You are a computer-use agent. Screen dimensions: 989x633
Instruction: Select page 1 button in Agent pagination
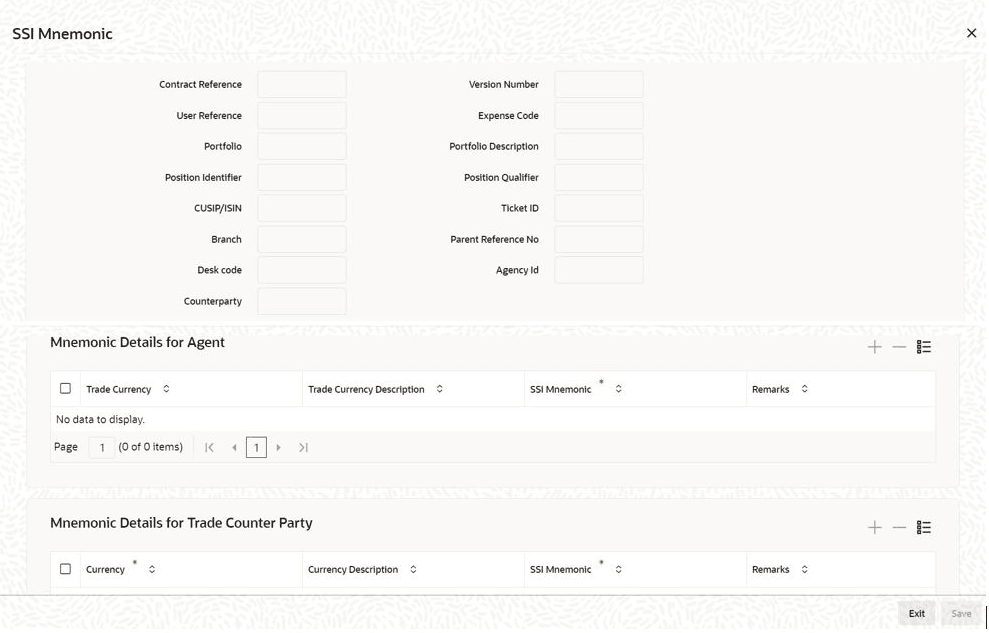(256, 447)
